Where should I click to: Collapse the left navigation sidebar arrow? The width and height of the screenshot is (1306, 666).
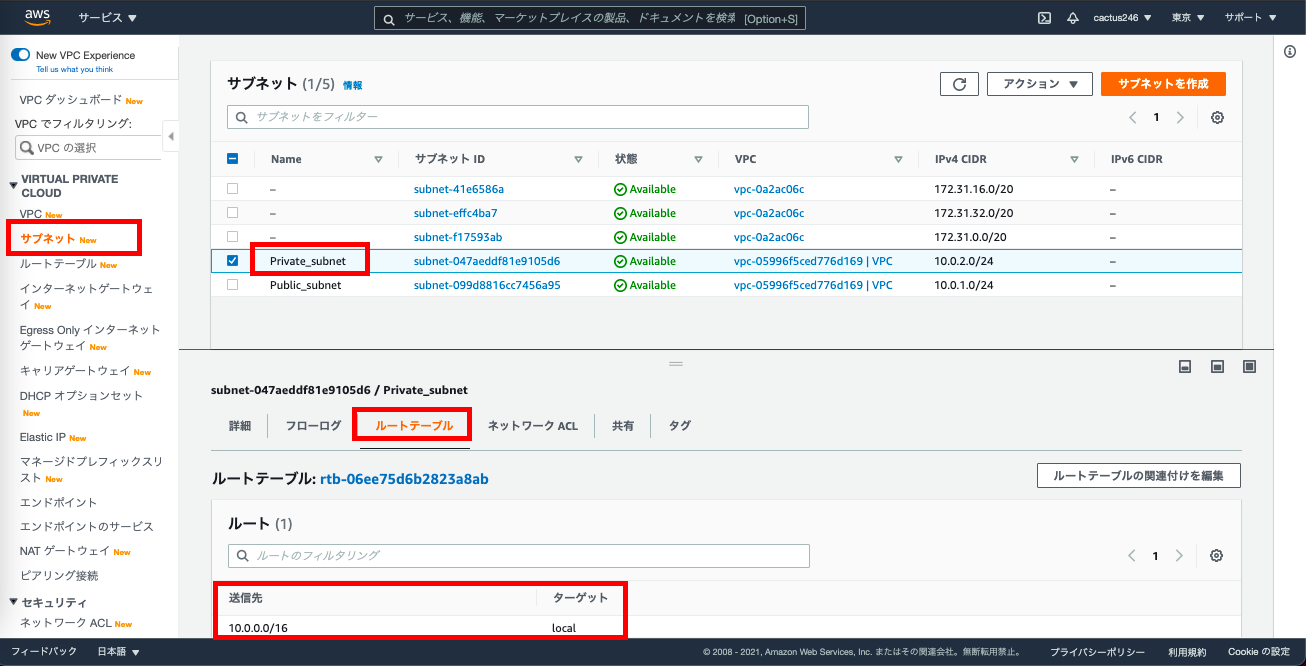[x=170, y=136]
